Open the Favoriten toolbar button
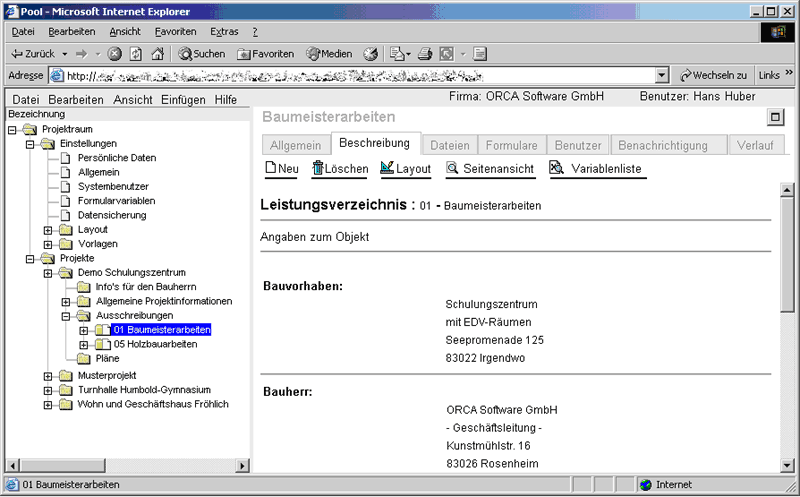800x497 pixels. [x=266, y=54]
